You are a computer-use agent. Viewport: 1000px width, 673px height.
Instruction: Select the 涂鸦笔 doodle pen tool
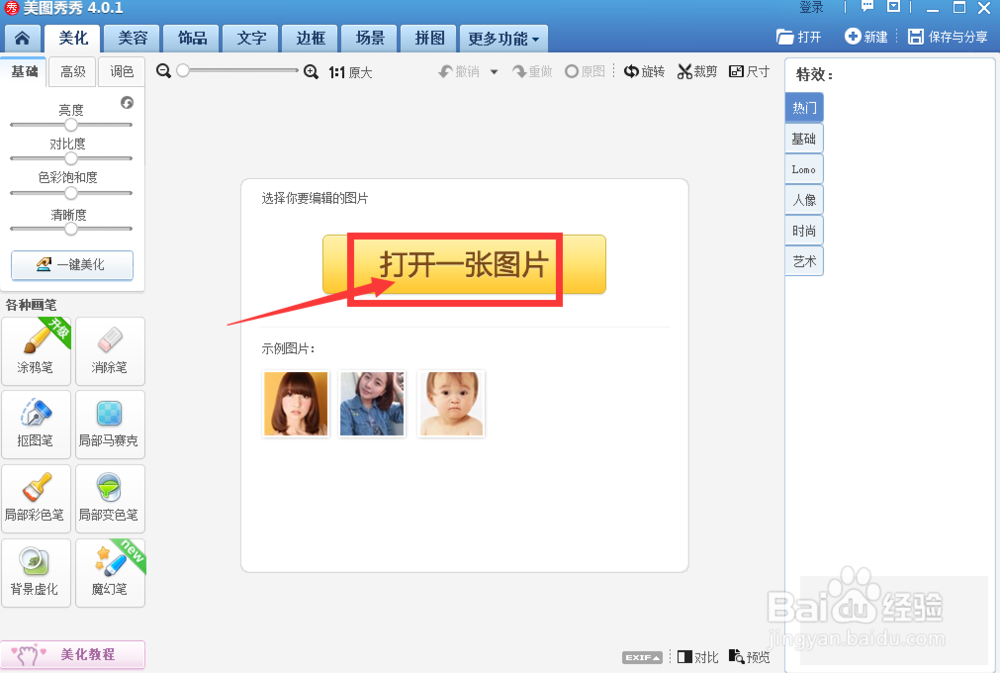(x=36, y=351)
